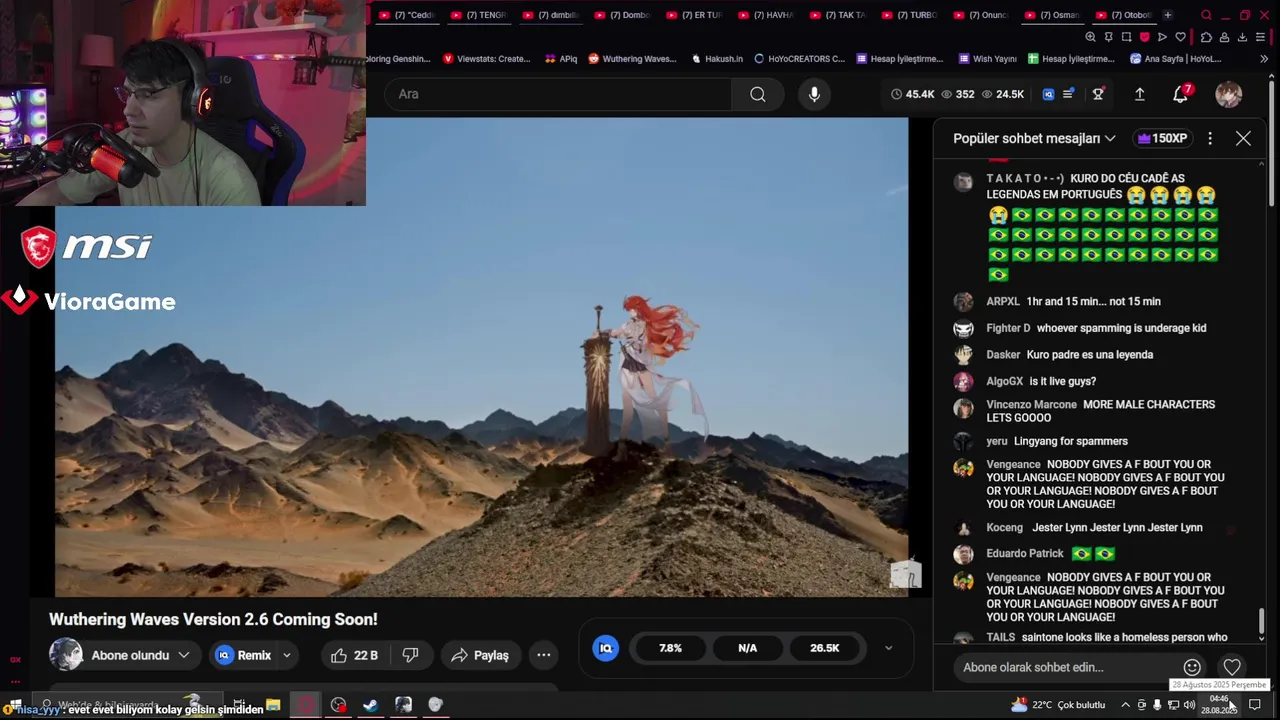Expand the vidIQ stats panel chevron
The height and width of the screenshot is (720, 1280).
[888, 648]
